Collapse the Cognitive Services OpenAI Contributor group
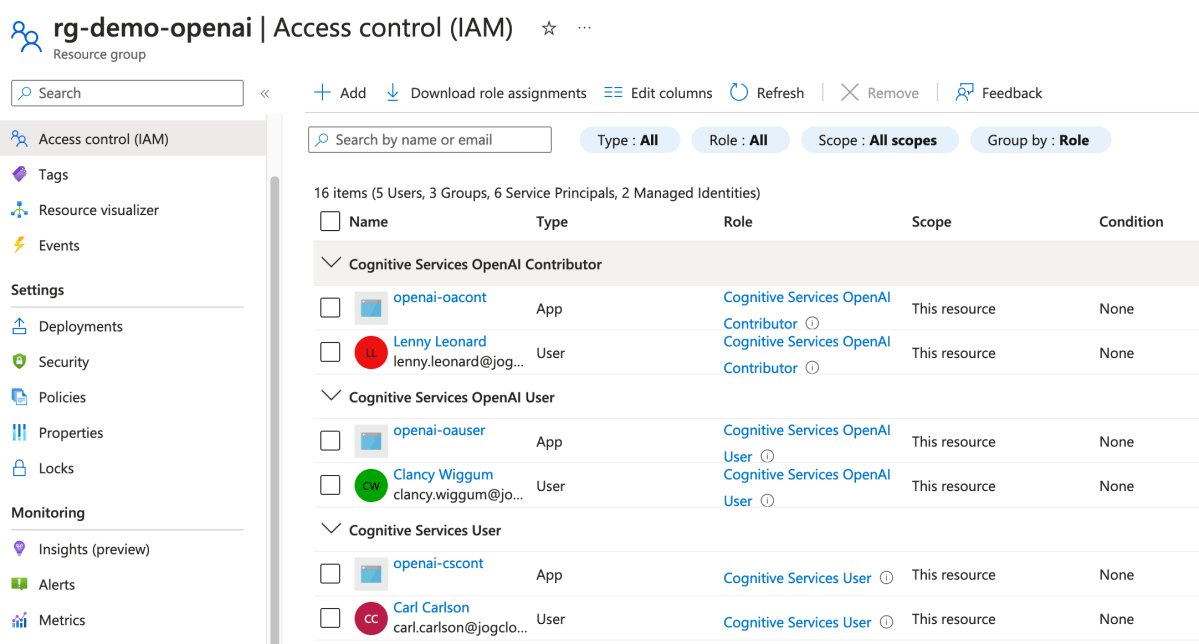1199x644 pixels. pyautogui.click(x=330, y=264)
